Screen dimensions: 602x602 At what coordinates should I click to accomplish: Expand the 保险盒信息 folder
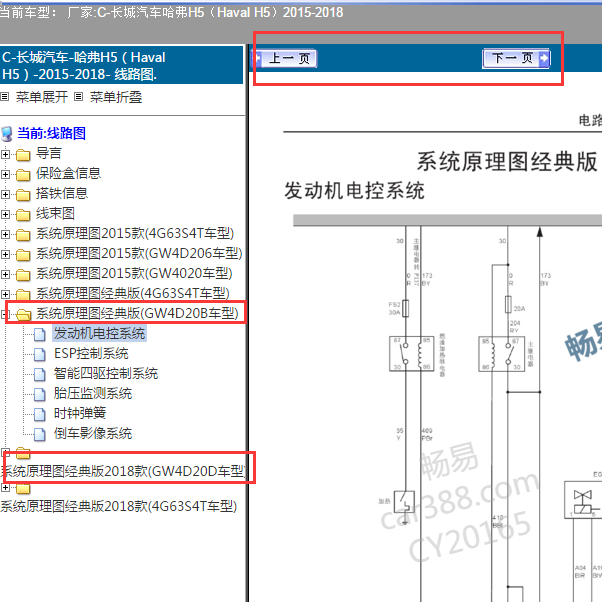pos(5,174)
